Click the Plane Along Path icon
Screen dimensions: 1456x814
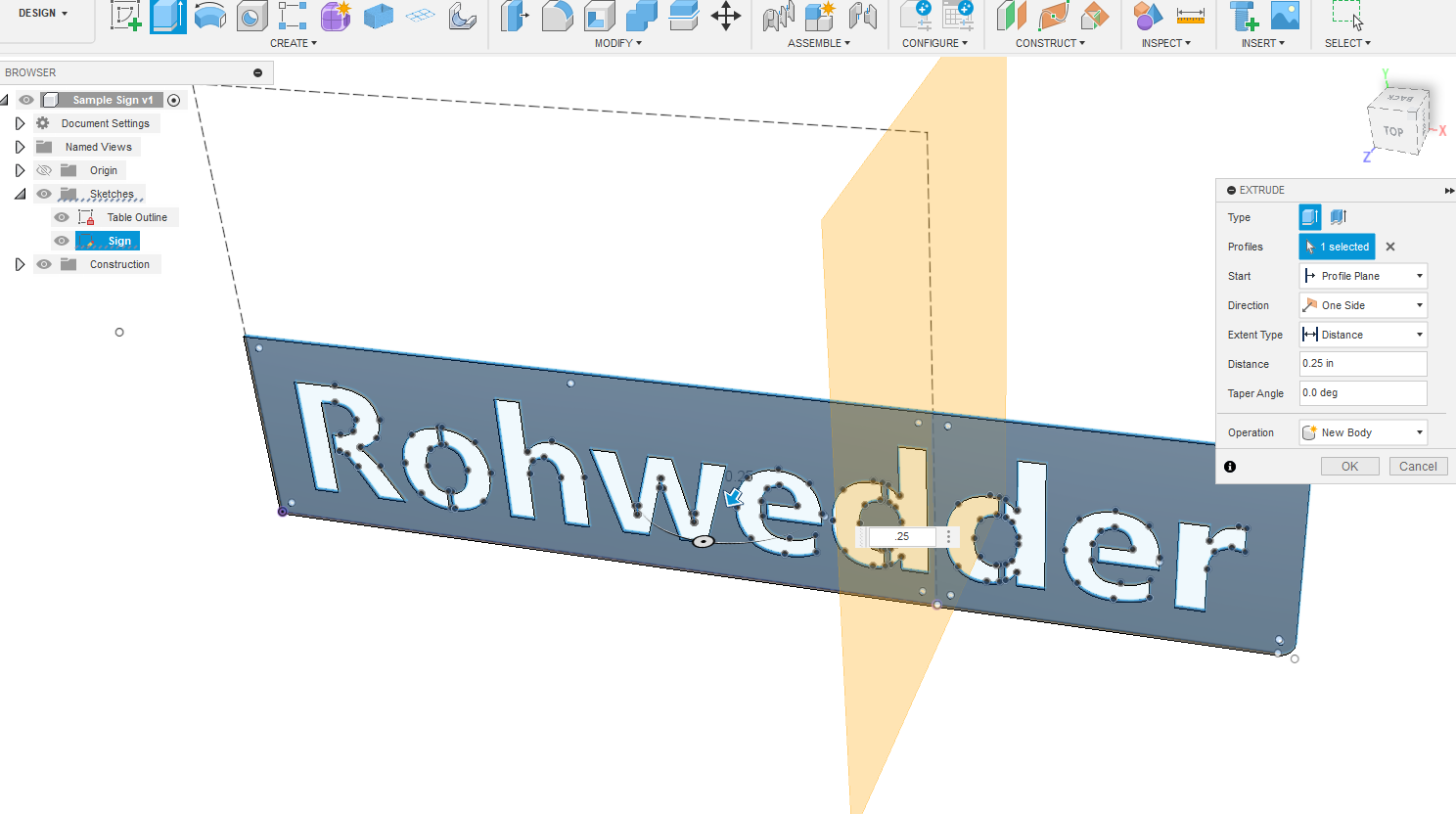click(1054, 16)
